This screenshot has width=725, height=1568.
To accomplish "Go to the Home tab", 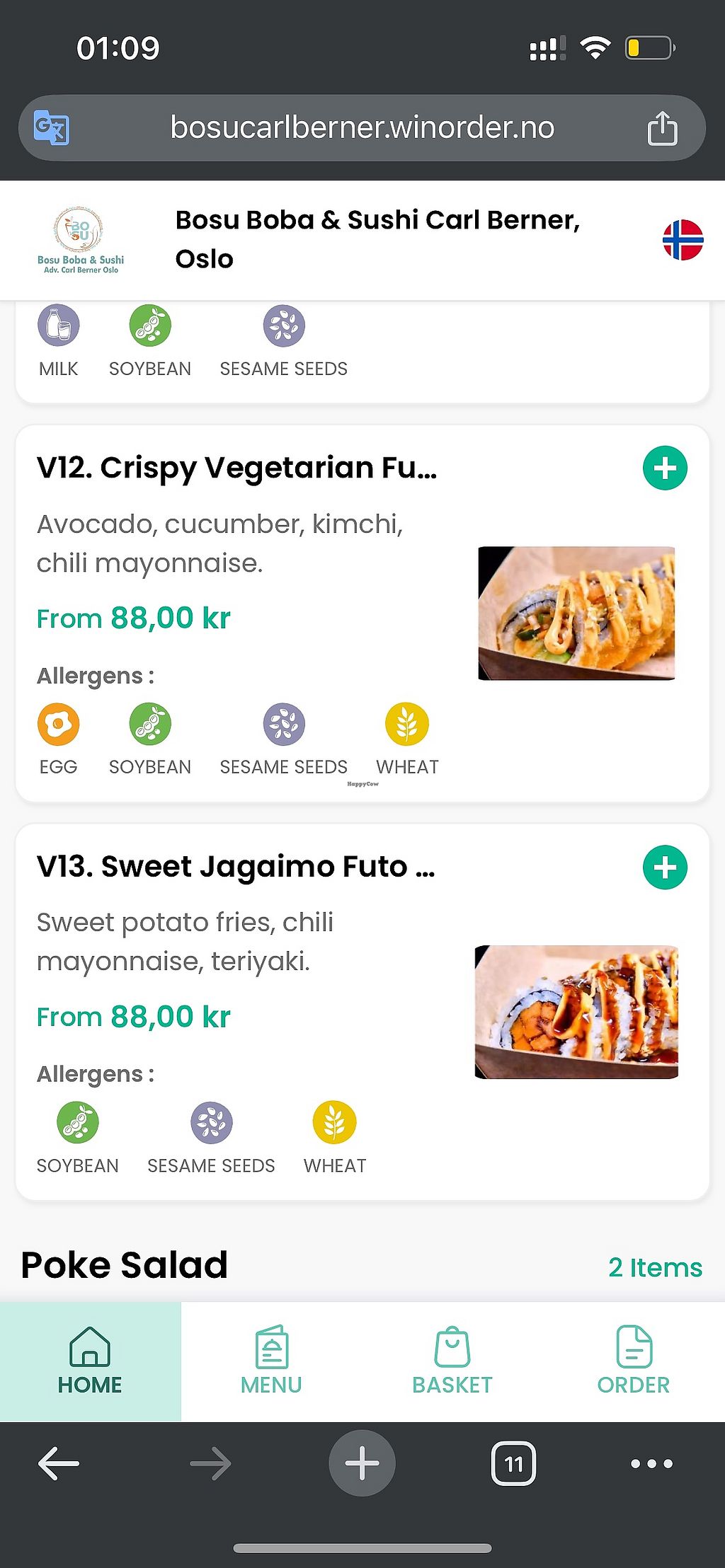I will click(90, 1361).
